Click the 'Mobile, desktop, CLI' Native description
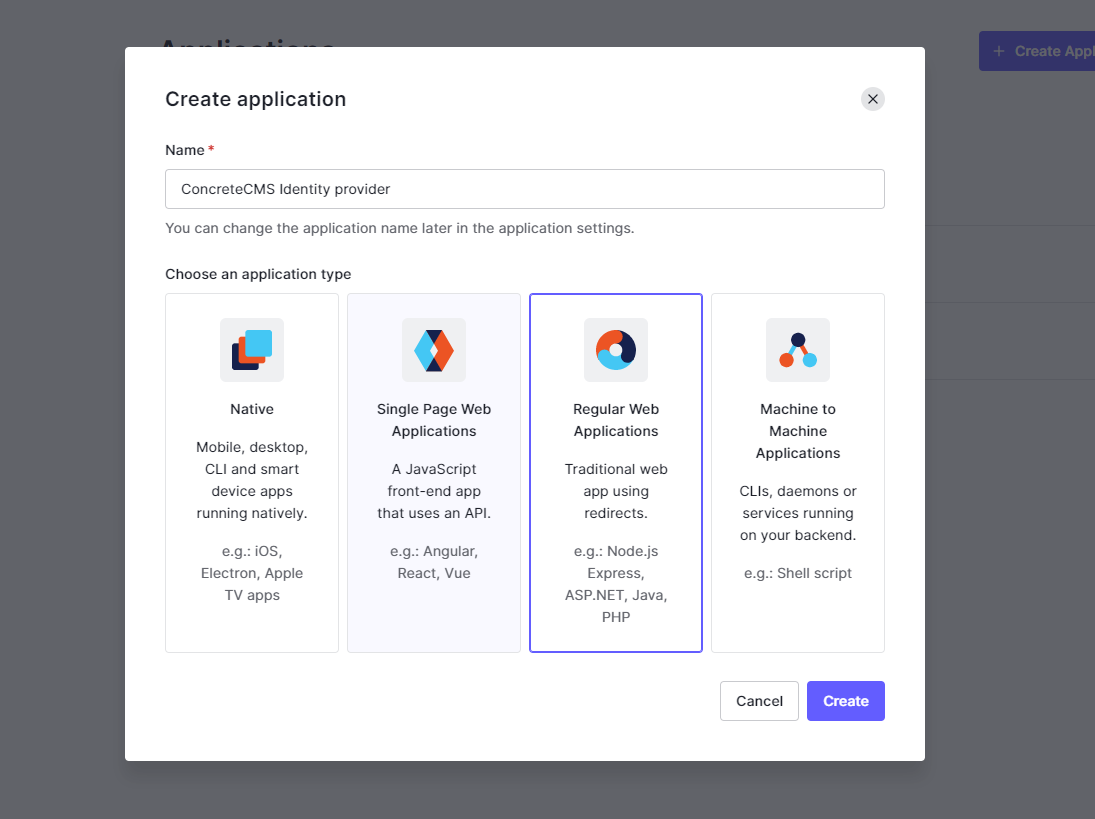The height and width of the screenshot is (819, 1095). (x=252, y=480)
